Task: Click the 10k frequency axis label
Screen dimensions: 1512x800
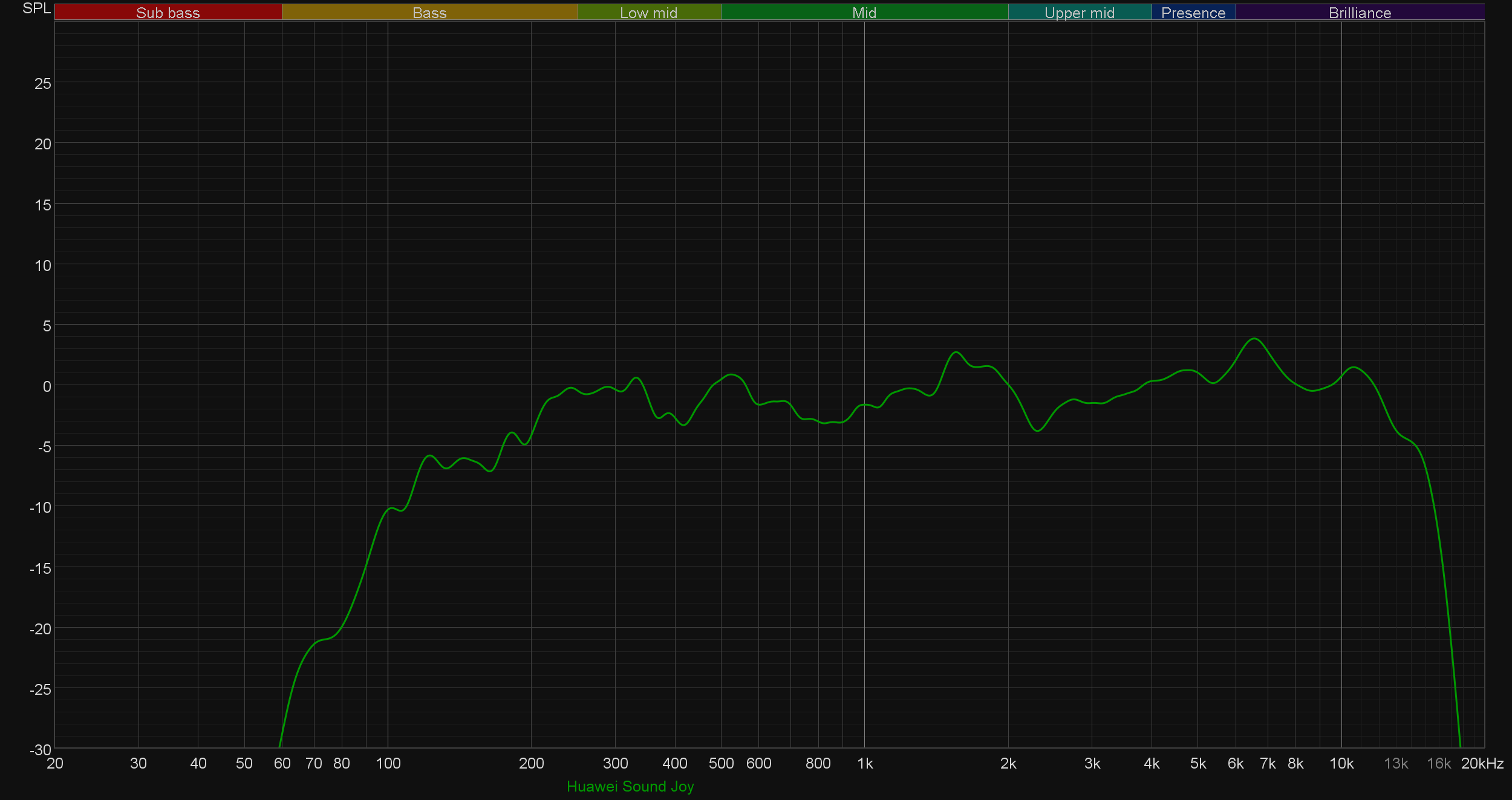Action: tap(1341, 764)
